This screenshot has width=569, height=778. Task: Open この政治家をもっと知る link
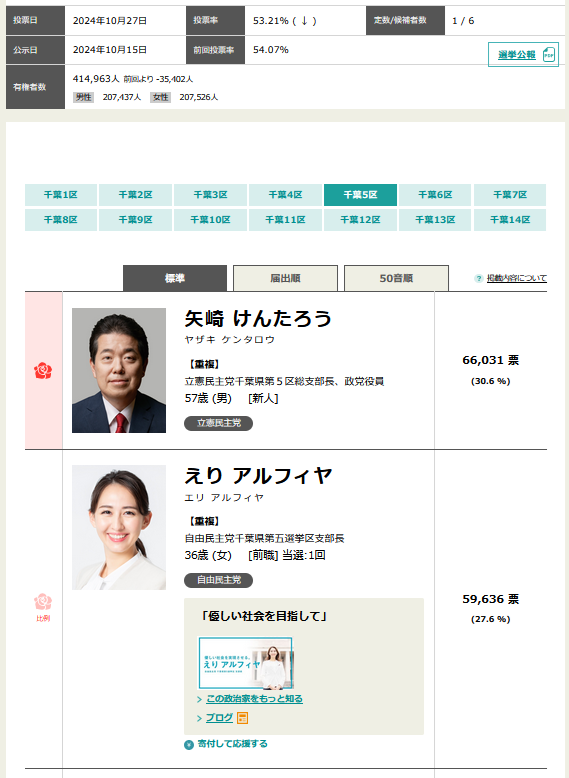click(x=254, y=699)
